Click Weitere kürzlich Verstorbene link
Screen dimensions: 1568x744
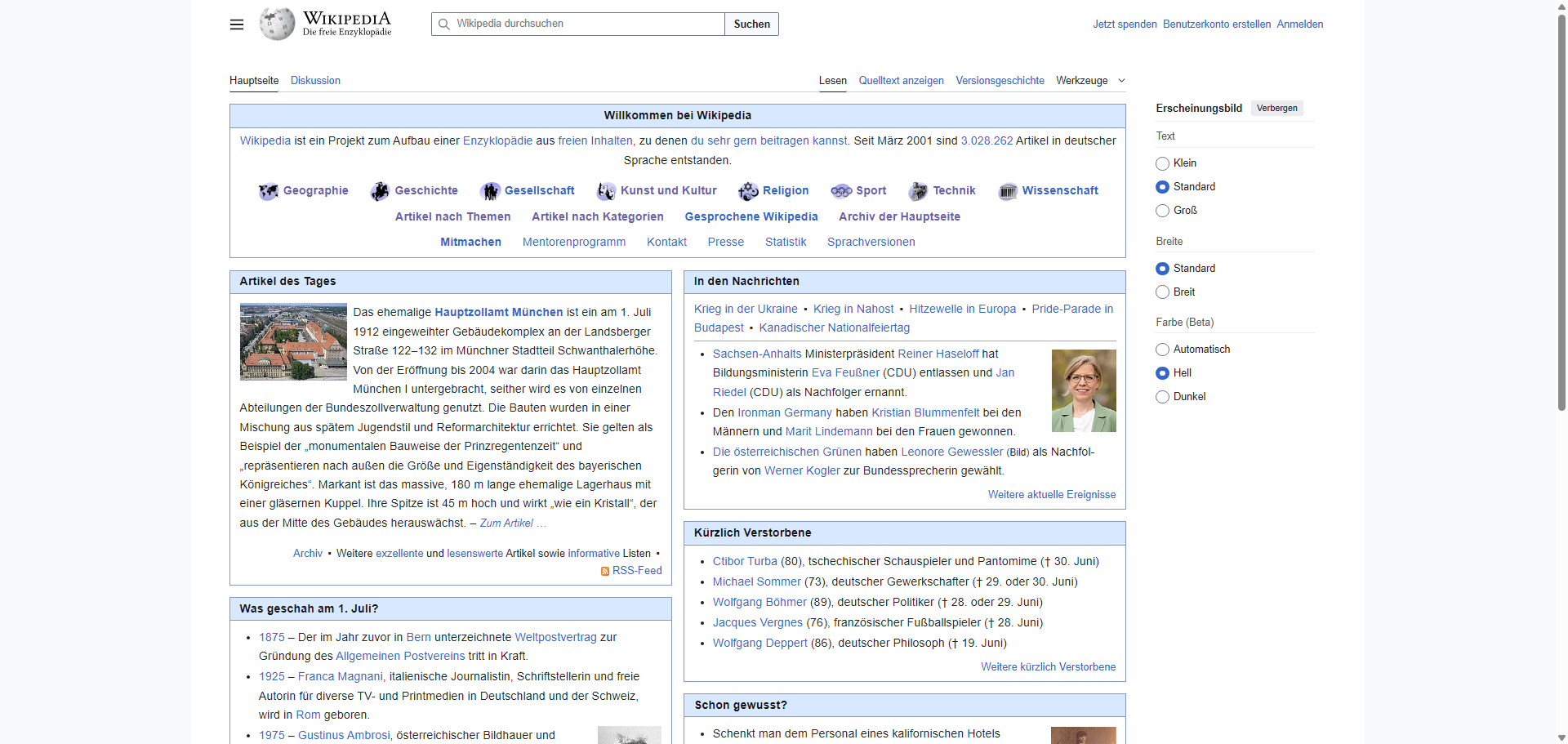click(x=1048, y=667)
